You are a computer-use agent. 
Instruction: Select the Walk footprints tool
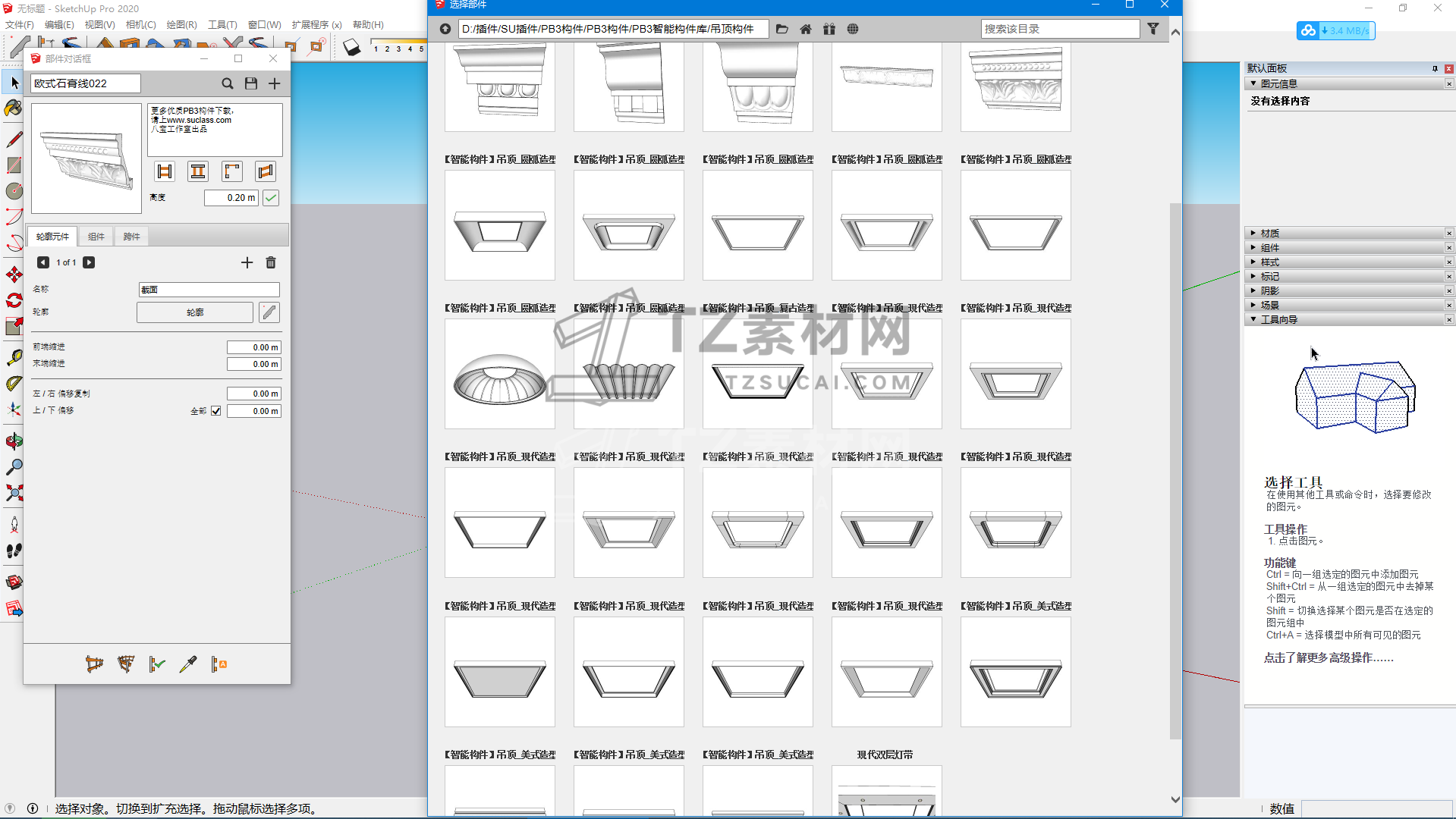[14, 551]
